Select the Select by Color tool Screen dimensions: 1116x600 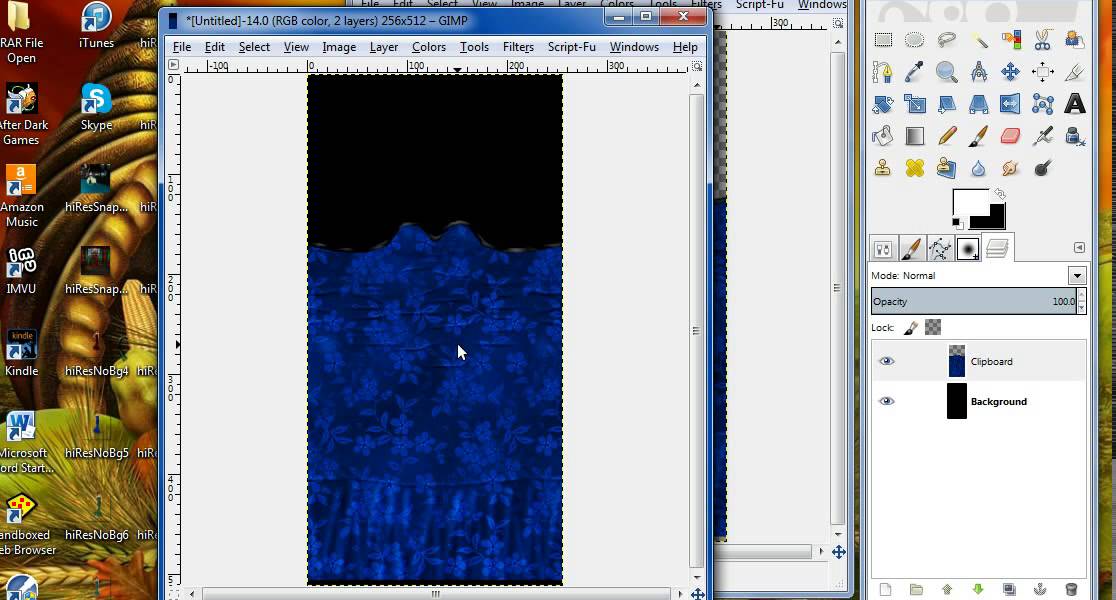tap(1011, 40)
